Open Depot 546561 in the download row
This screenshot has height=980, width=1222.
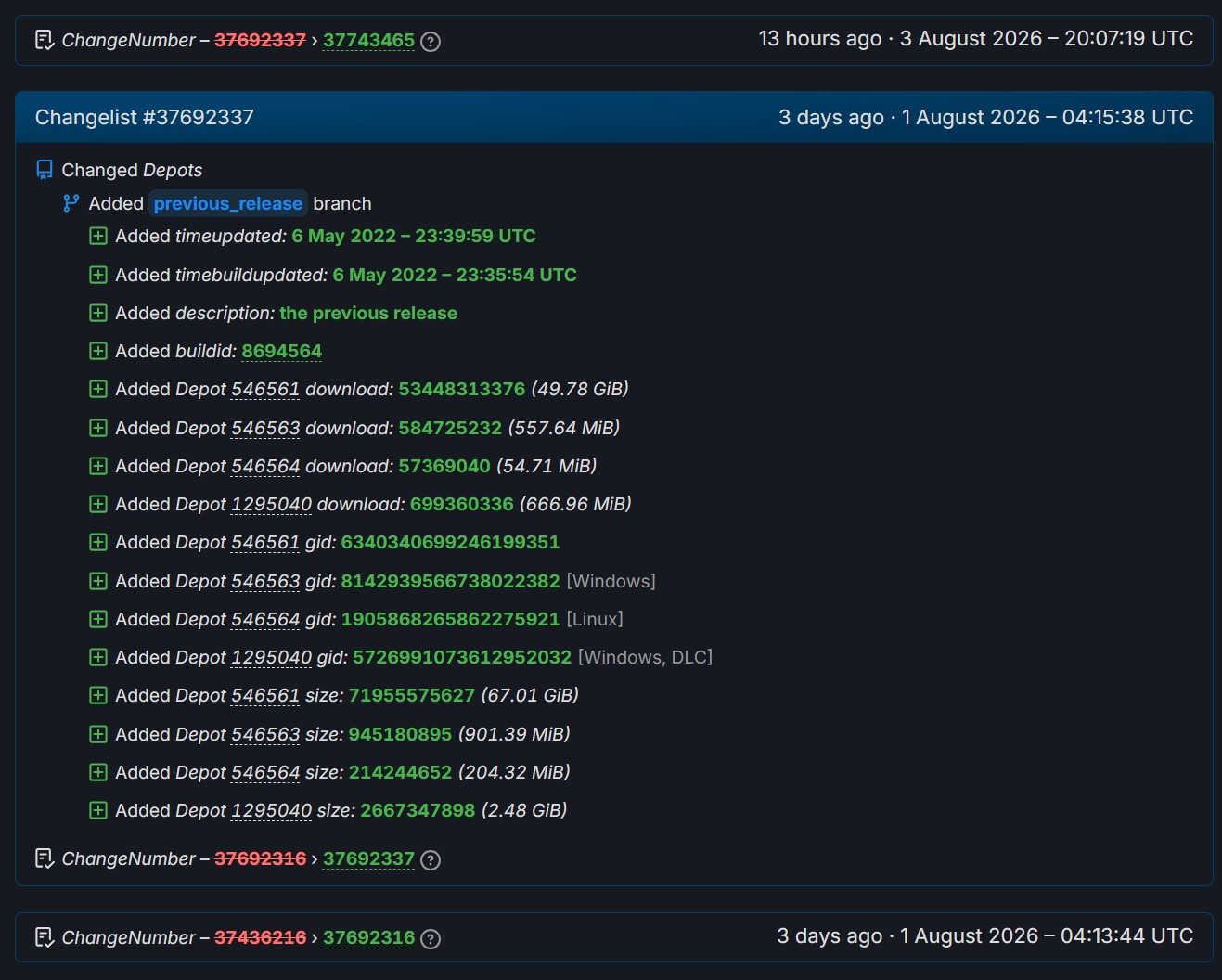tap(265, 390)
